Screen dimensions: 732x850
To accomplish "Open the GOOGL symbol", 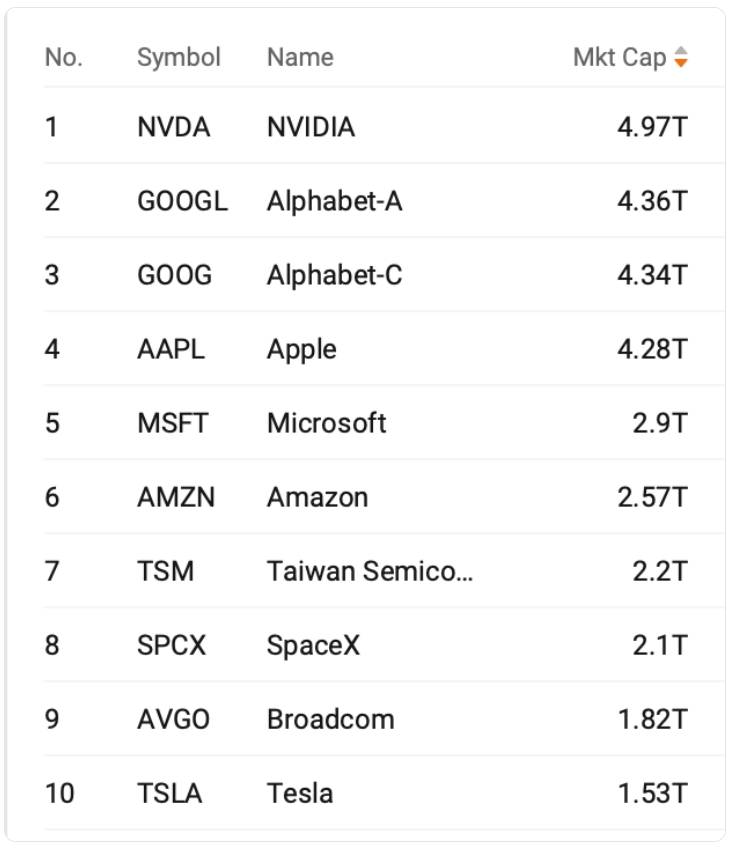I will 183,201.
